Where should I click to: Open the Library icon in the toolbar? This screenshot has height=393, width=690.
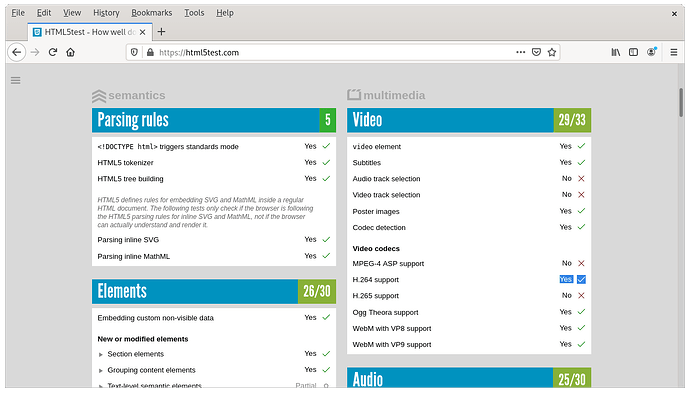pyautogui.click(x=616, y=52)
